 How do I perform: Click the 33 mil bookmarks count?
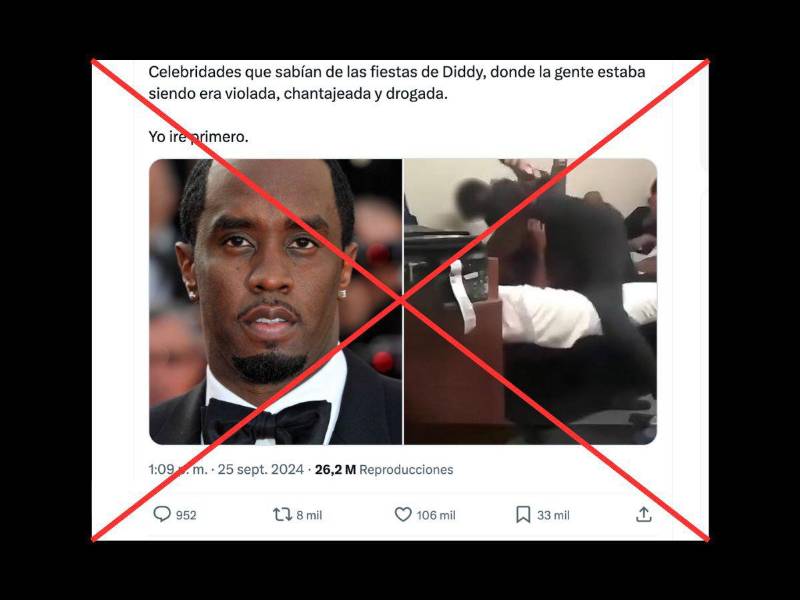[x=553, y=515]
